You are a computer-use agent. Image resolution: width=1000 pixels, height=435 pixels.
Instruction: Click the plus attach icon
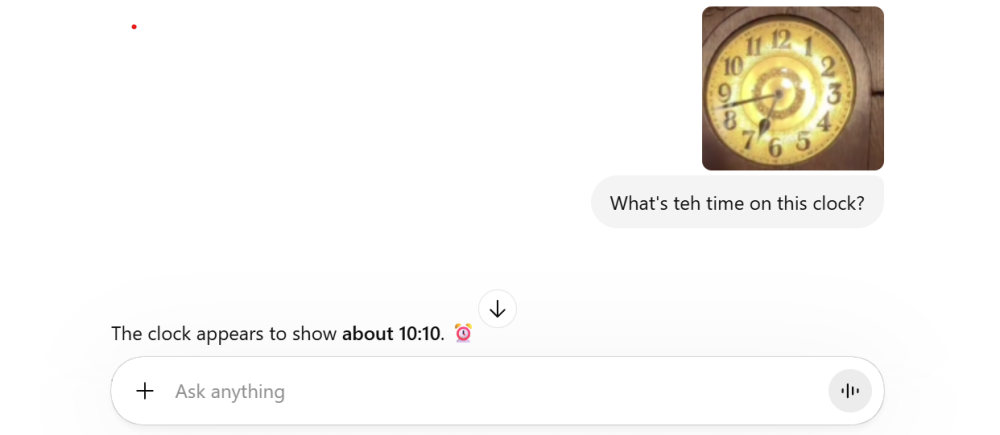point(145,391)
